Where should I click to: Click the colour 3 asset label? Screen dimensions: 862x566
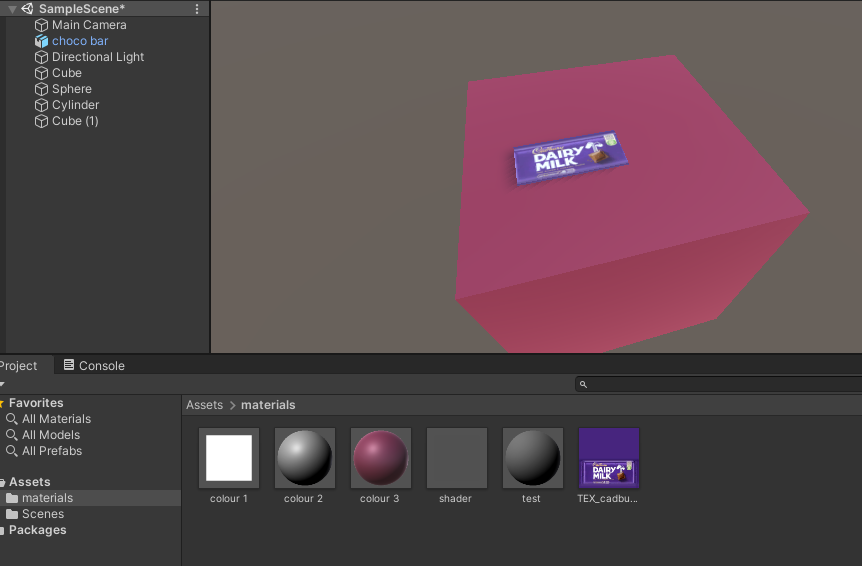pyautogui.click(x=379, y=498)
